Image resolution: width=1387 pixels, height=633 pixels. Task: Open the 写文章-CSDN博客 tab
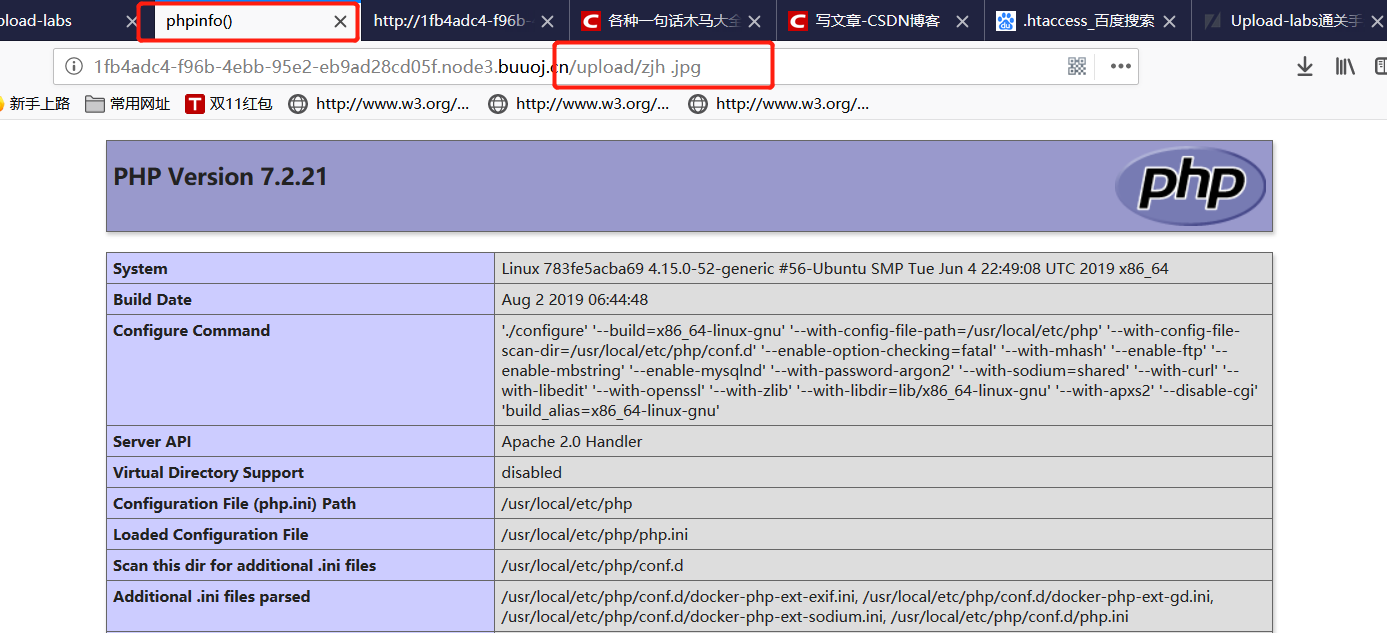click(x=877, y=21)
